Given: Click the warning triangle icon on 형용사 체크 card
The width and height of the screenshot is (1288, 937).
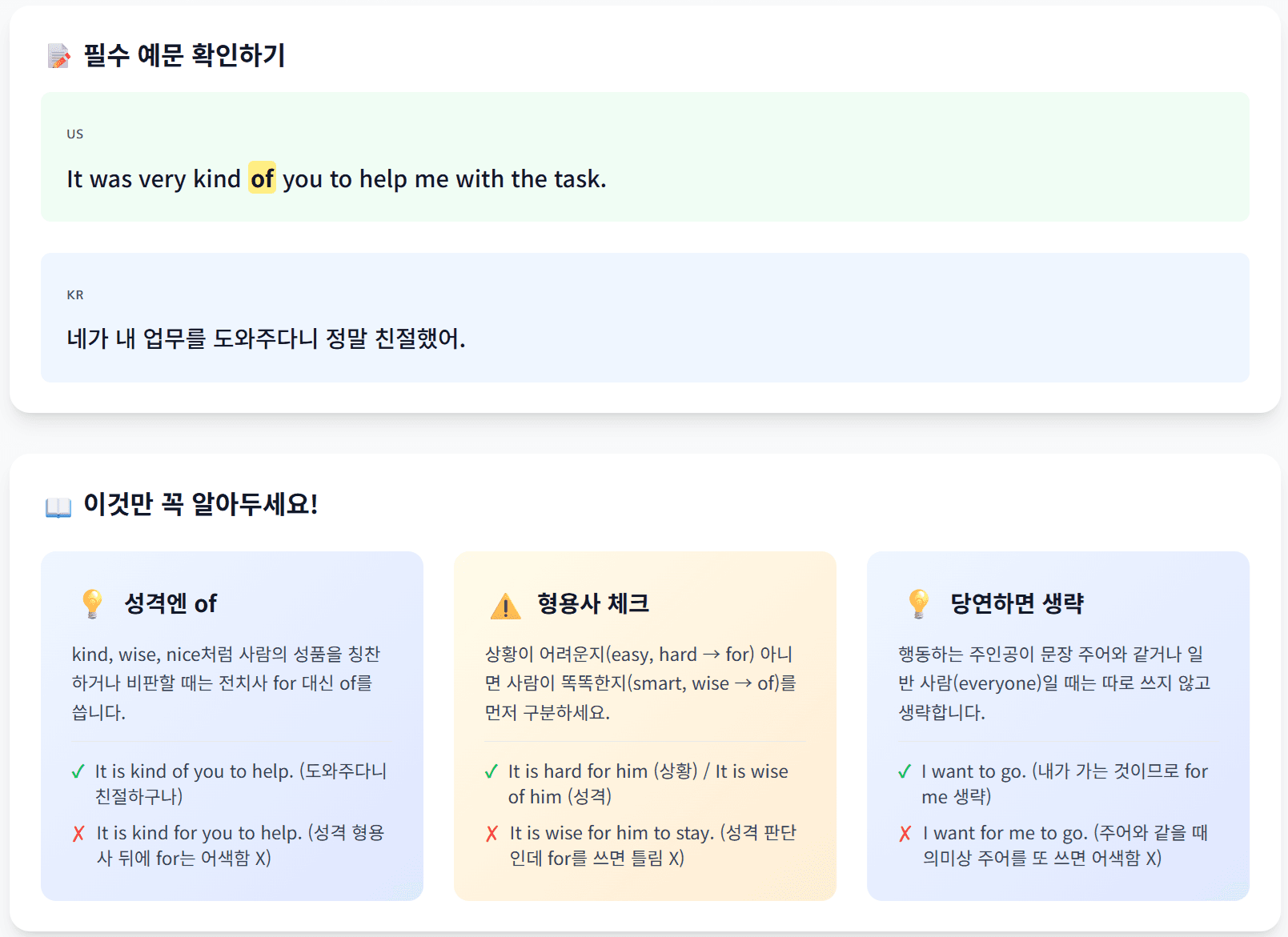Looking at the screenshot, I should tap(505, 604).
